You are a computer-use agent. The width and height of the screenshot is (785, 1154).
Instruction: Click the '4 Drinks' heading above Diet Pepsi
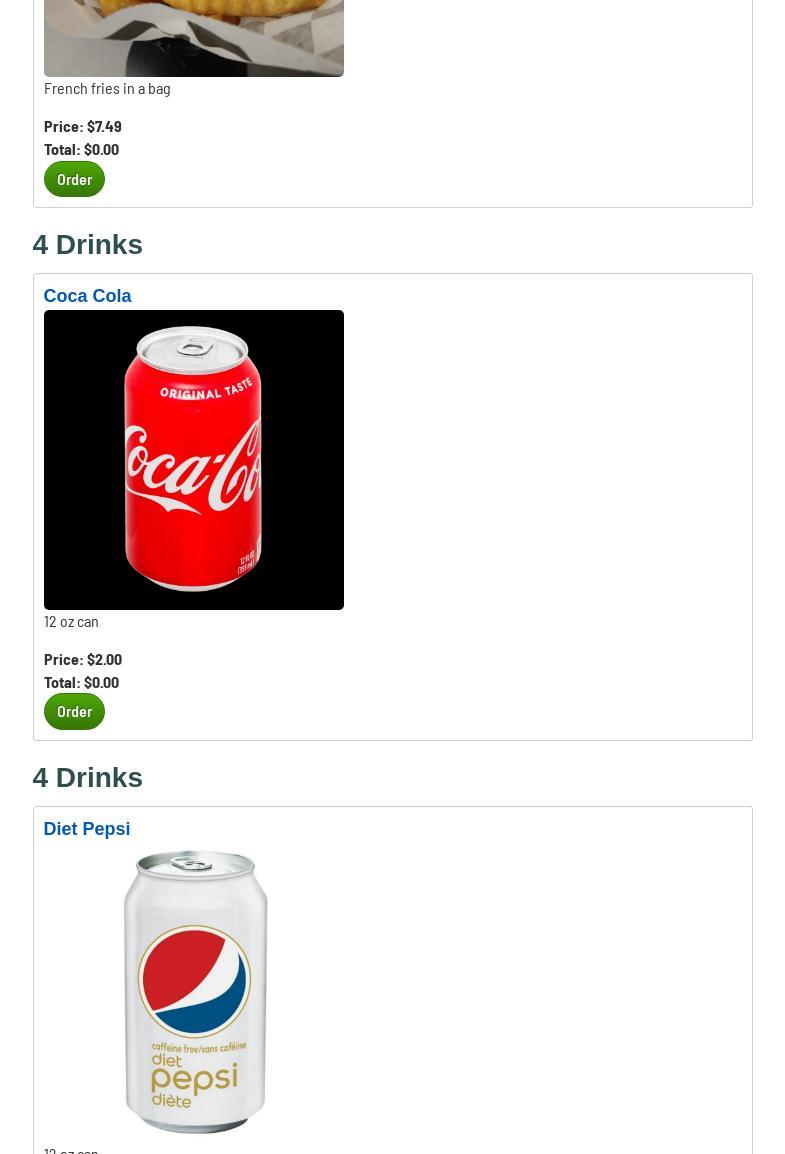(88, 777)
